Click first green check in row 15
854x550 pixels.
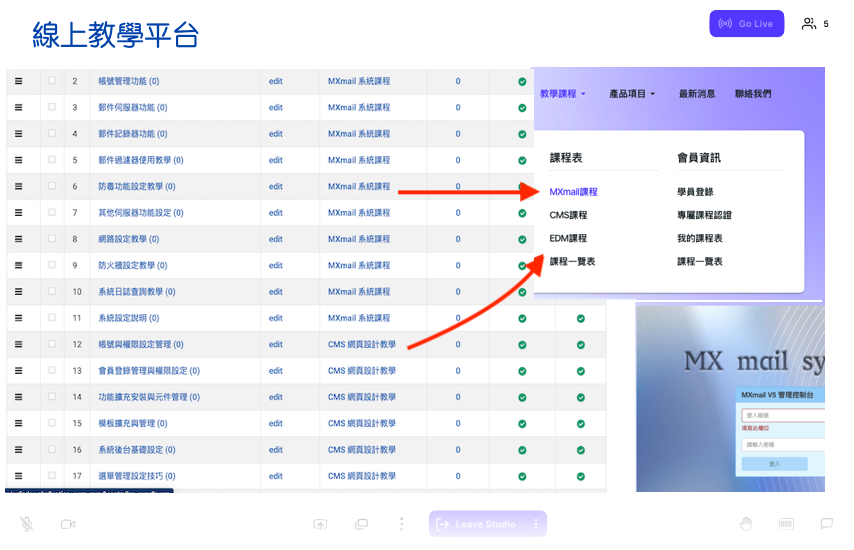tap(522, 424)
